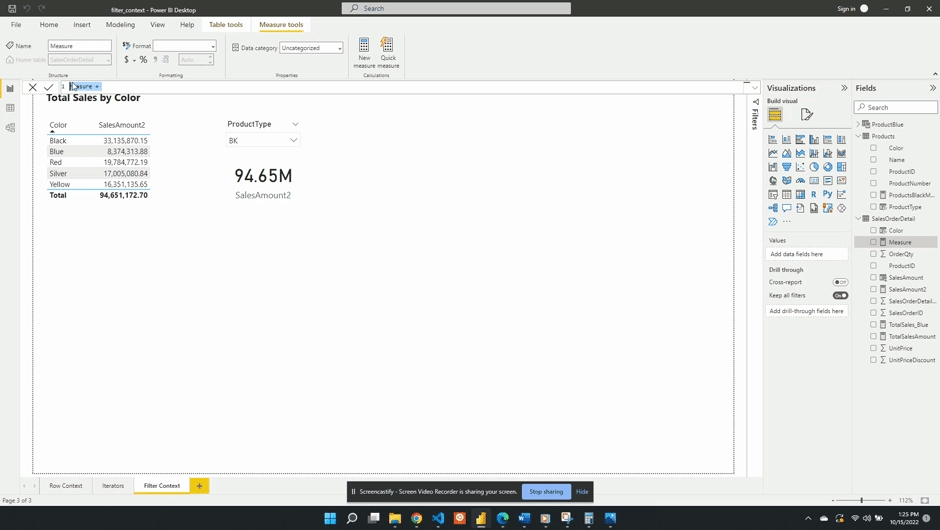Click the Stop sharing button

point(546,491)
